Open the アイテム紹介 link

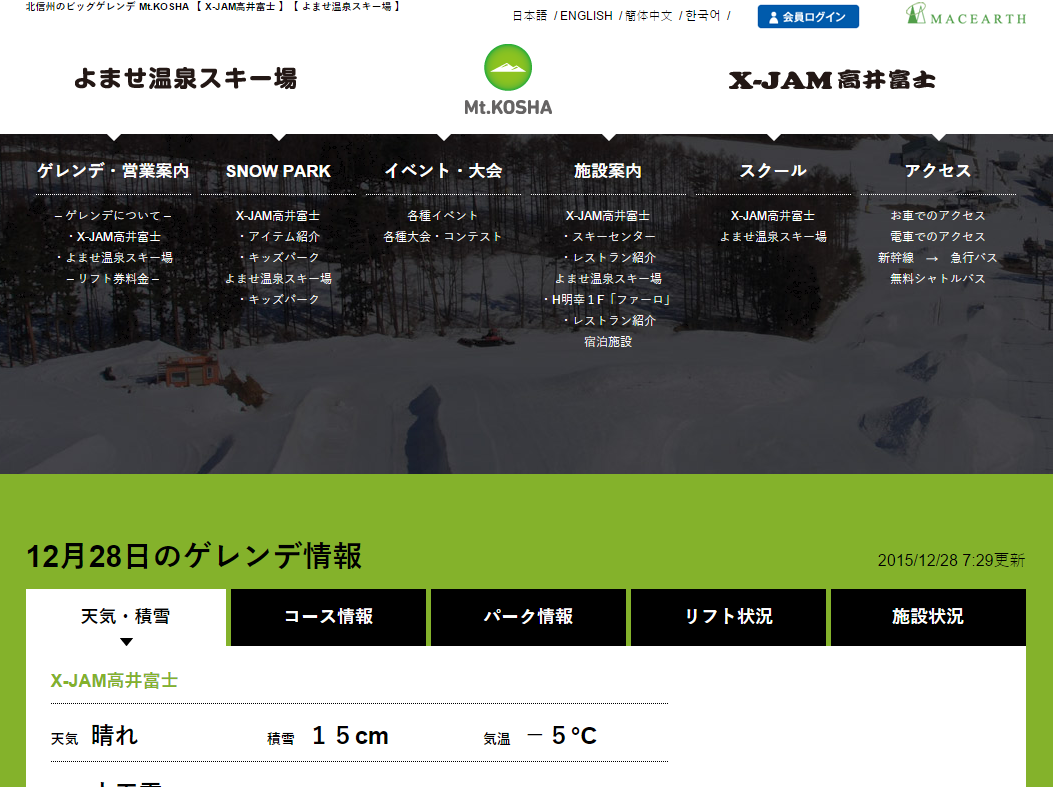[x=278, y=236]
